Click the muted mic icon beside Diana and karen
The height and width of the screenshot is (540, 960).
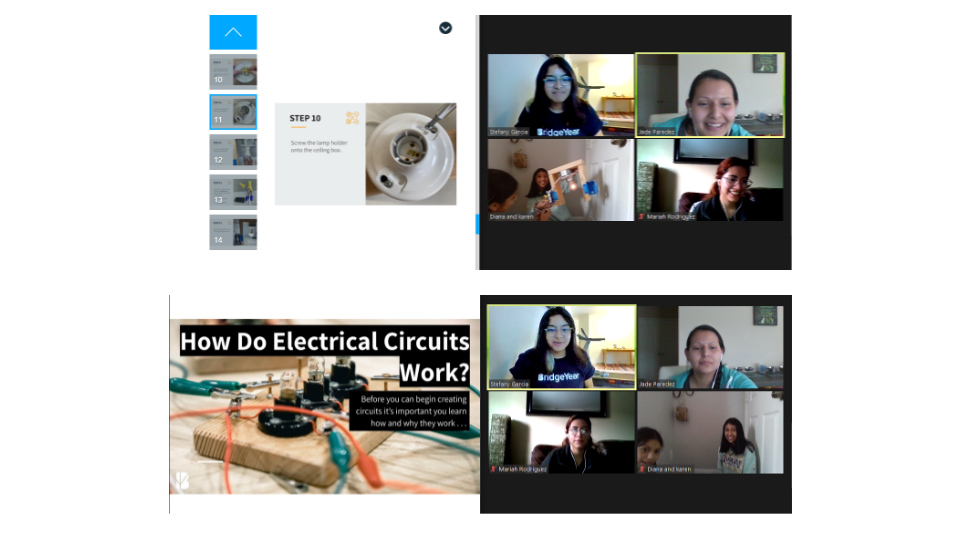641,468
